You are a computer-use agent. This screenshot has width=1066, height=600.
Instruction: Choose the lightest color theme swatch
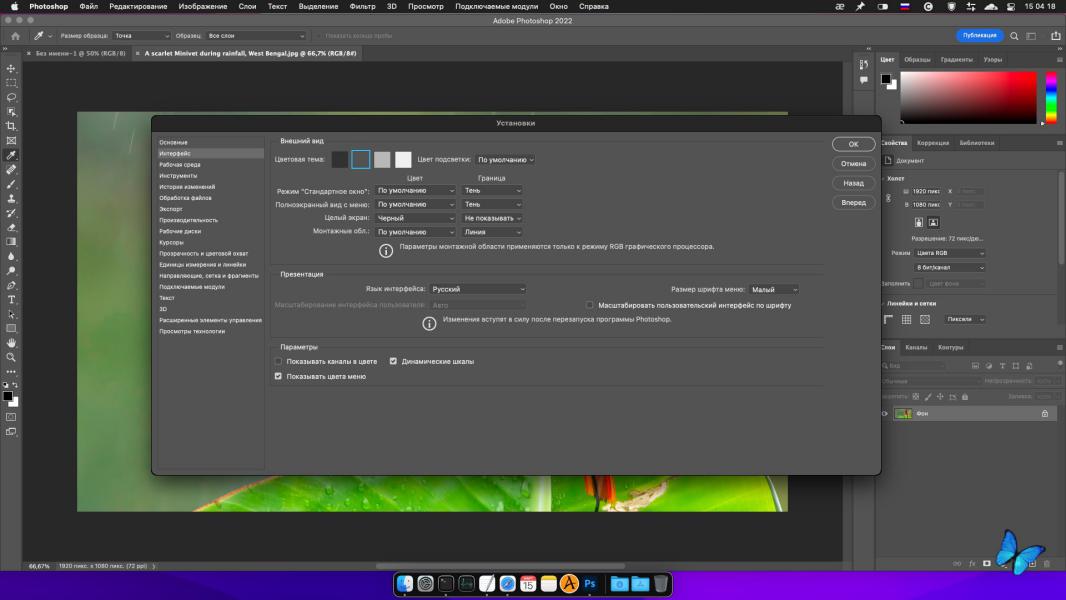(x=403, y=159)
